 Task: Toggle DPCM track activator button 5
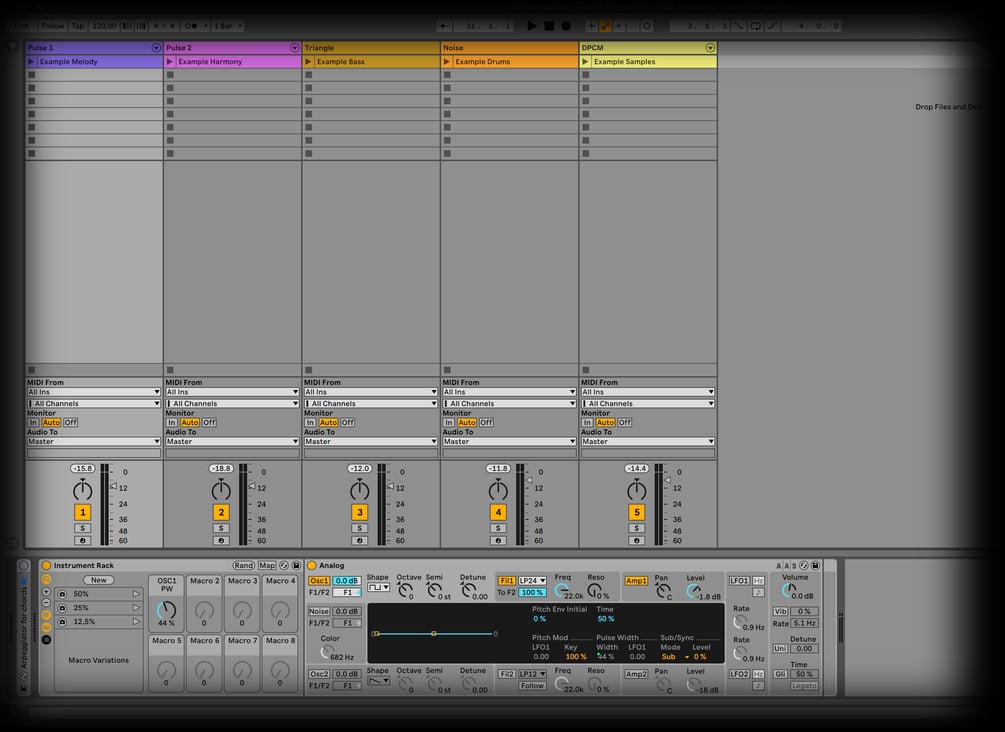click(x=636, y=512)
